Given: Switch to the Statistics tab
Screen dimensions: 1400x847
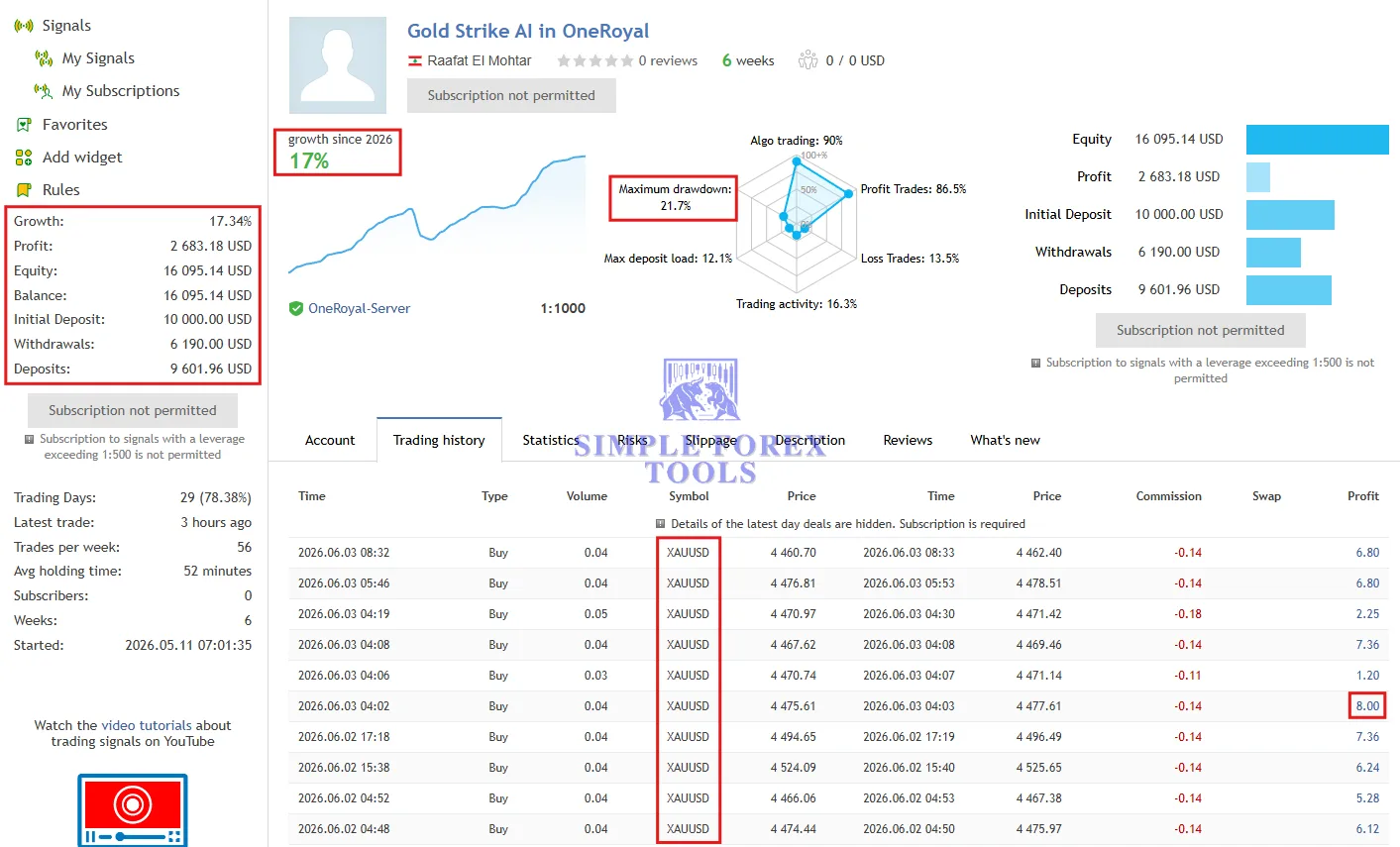Looking at the screenshot, I should (550, 440).
